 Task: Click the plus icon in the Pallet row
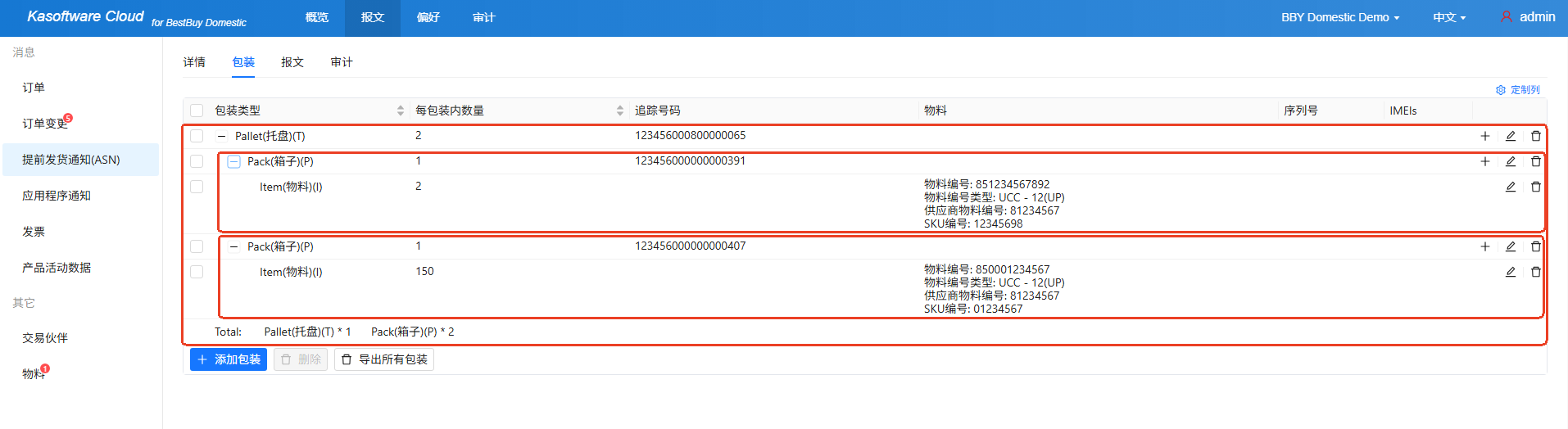point(1484,136)
